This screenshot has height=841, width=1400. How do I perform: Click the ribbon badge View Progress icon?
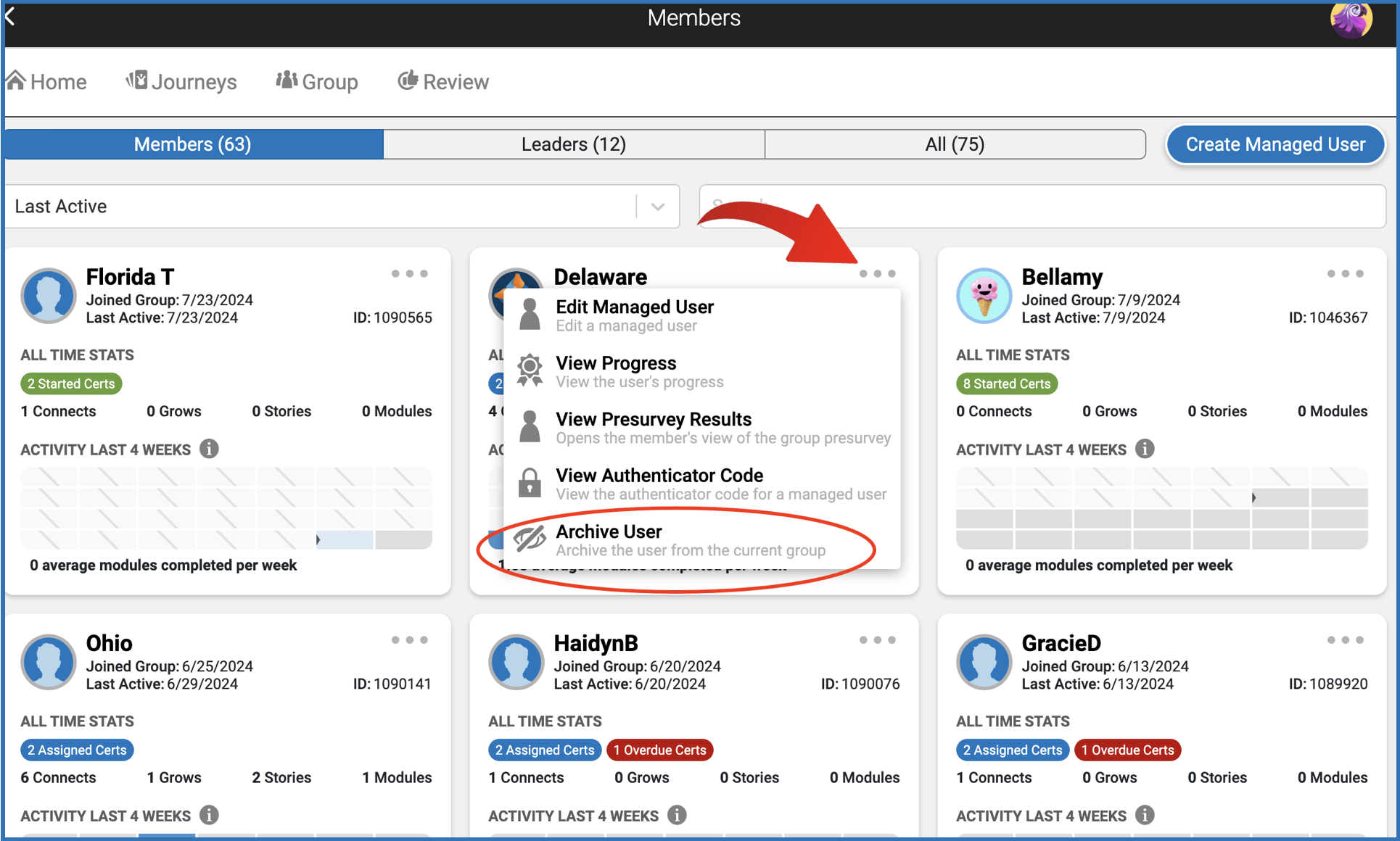click(x=530, y=370)
